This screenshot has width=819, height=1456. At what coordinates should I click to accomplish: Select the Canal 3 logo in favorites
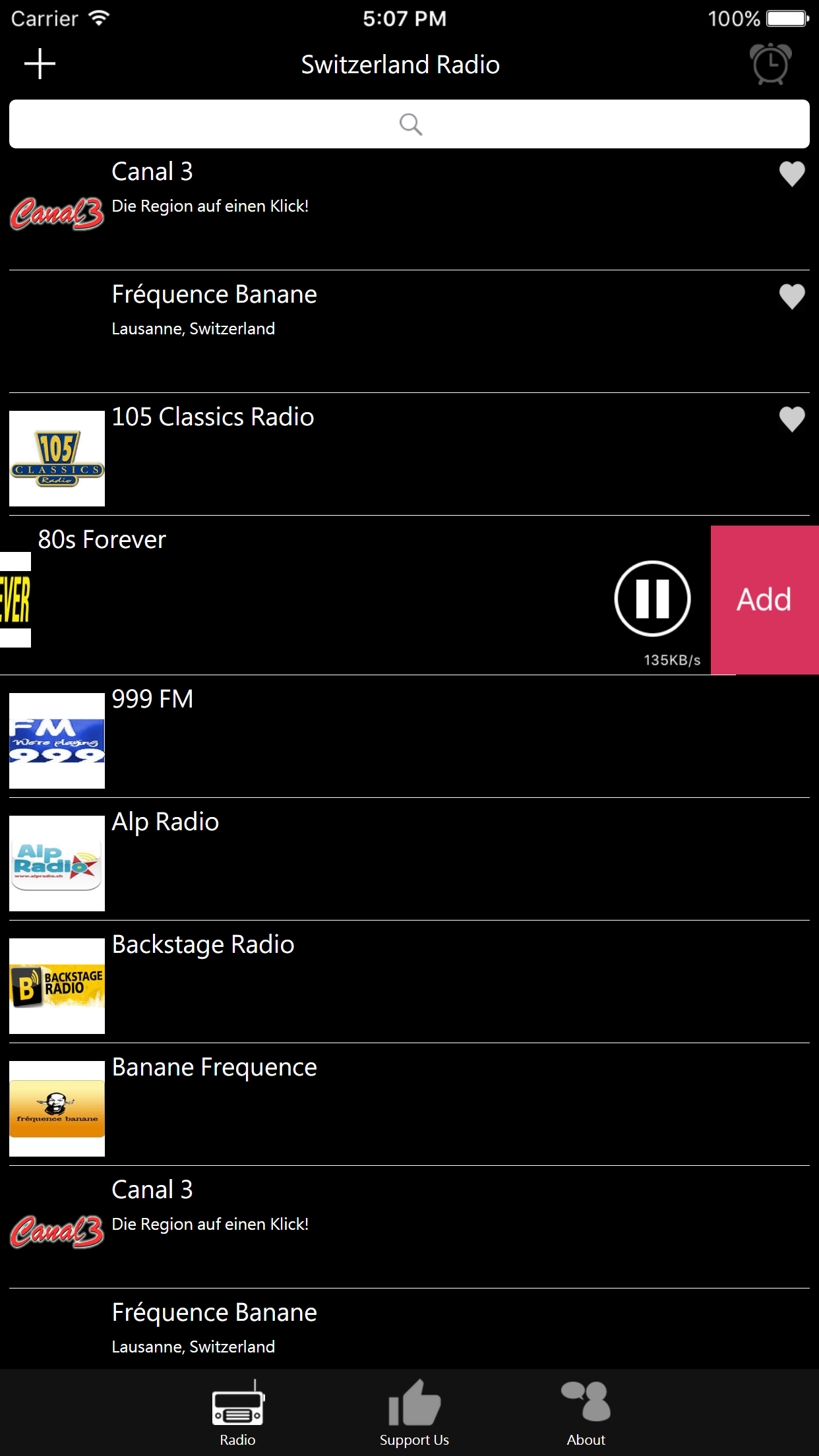point(57,214)
